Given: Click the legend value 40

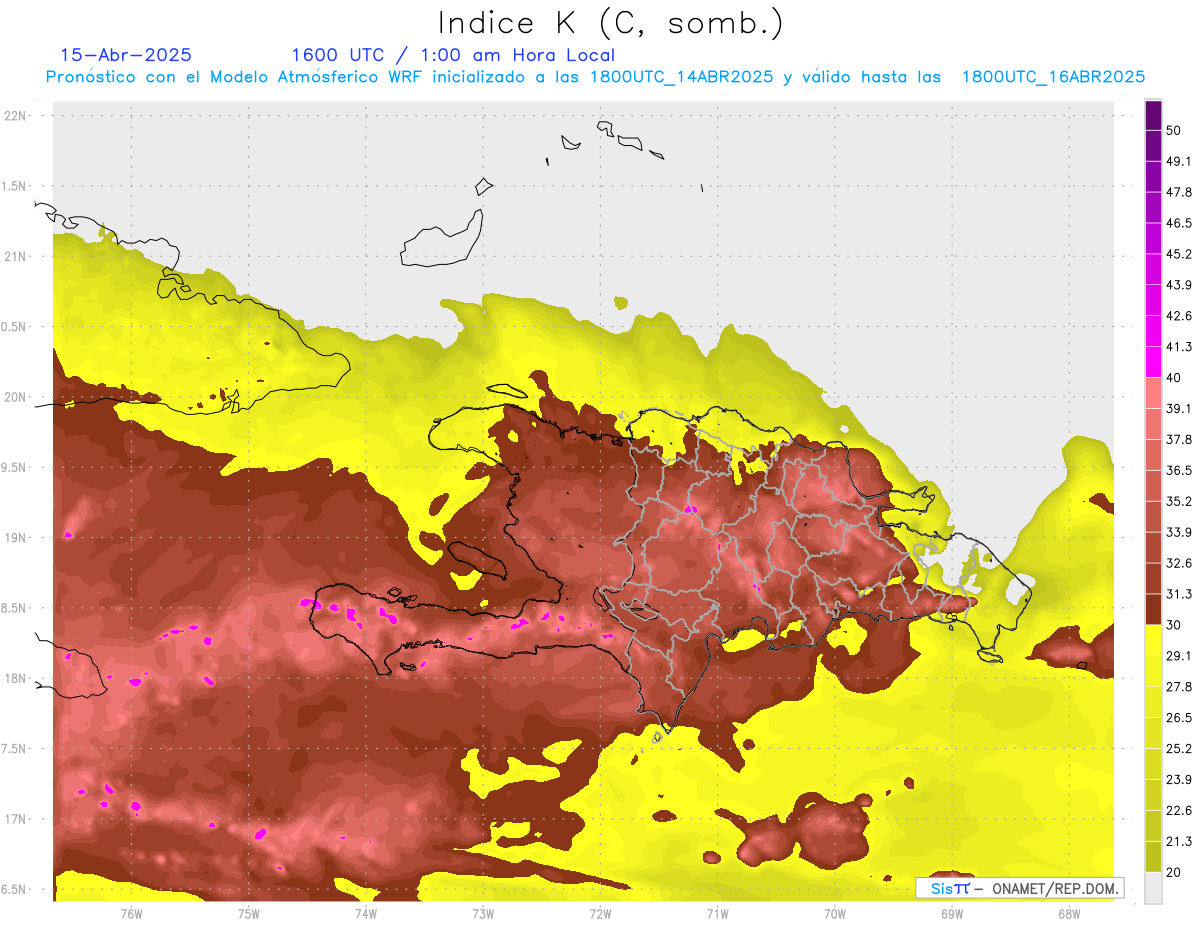Looking at the screenshot, I should click(1174, 378).
